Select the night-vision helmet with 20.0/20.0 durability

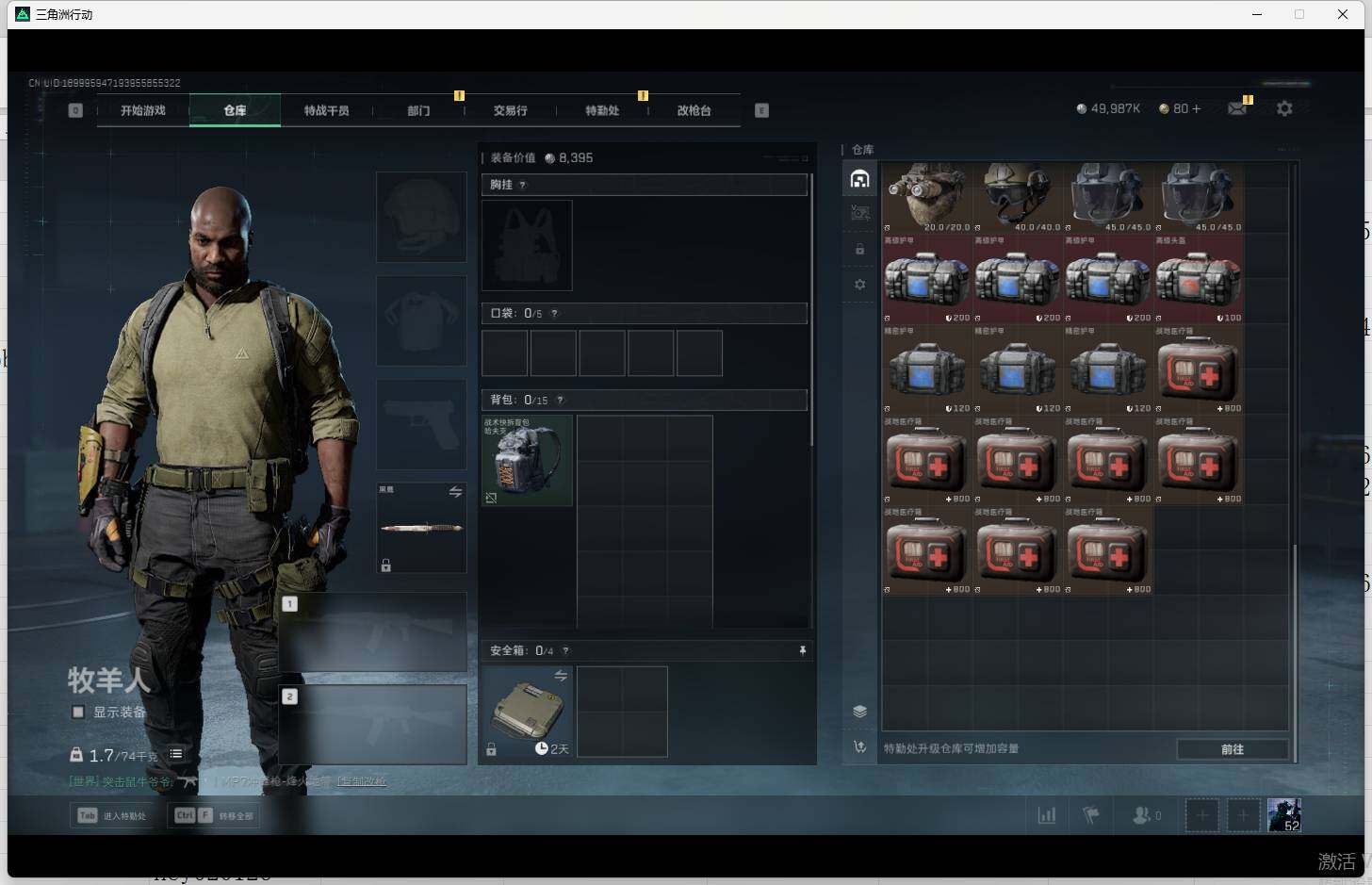[927, 197]
